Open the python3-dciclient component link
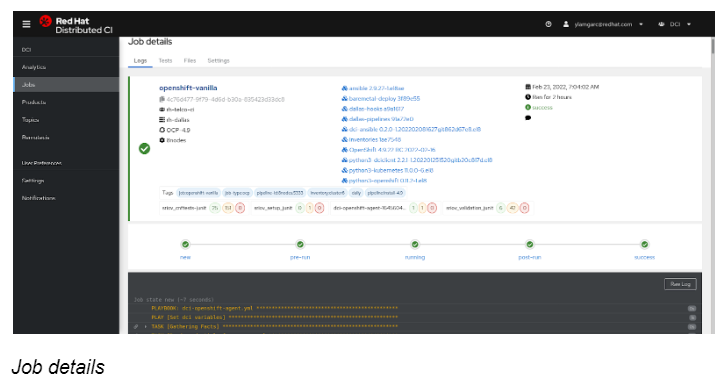This screenshot has width=718, height=385. 420,160
